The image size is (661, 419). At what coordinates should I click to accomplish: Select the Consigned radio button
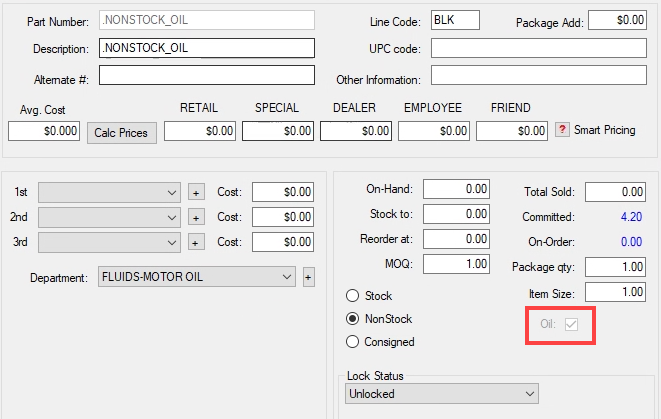coord(352,341)
